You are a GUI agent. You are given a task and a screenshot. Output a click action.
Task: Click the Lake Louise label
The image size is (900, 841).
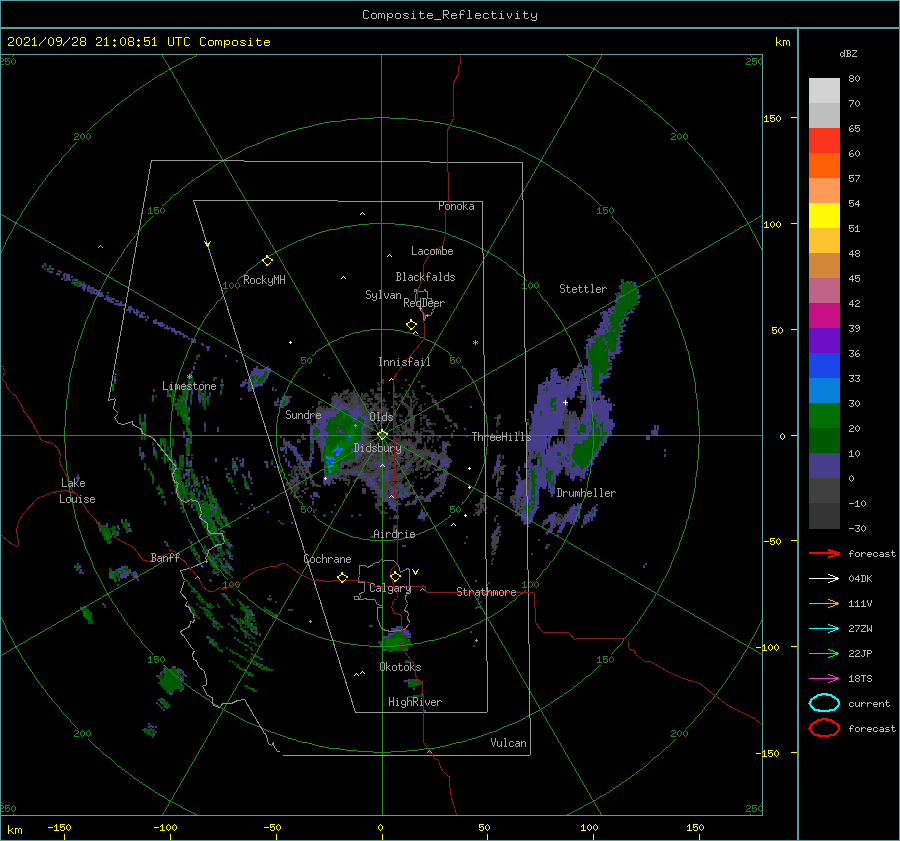pos(77,491)
